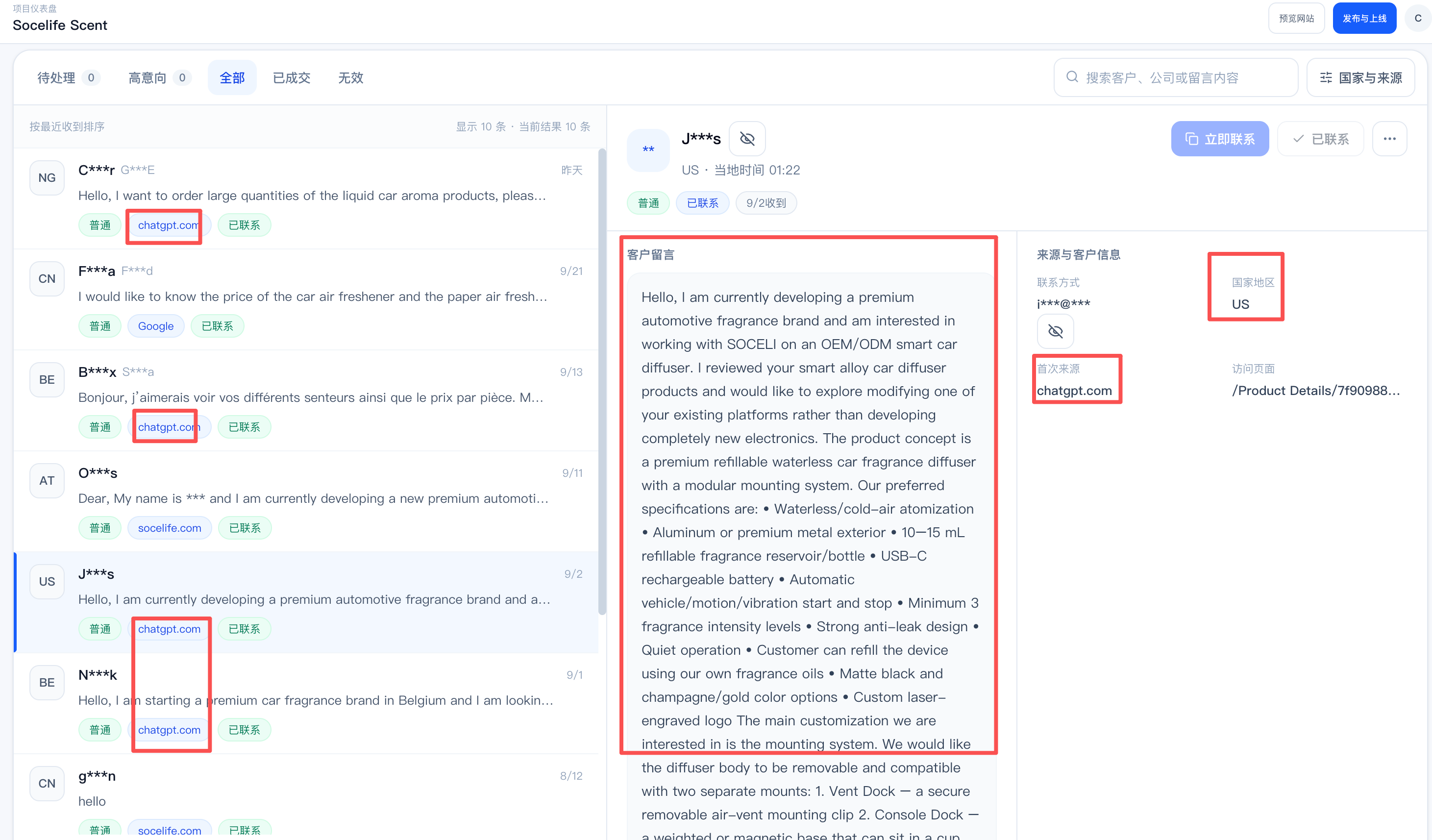Image resolution: width=1432 pixels, height=840 pixels.
Task: Open the O***s lead from Austria
Action: tap(306, 501)
